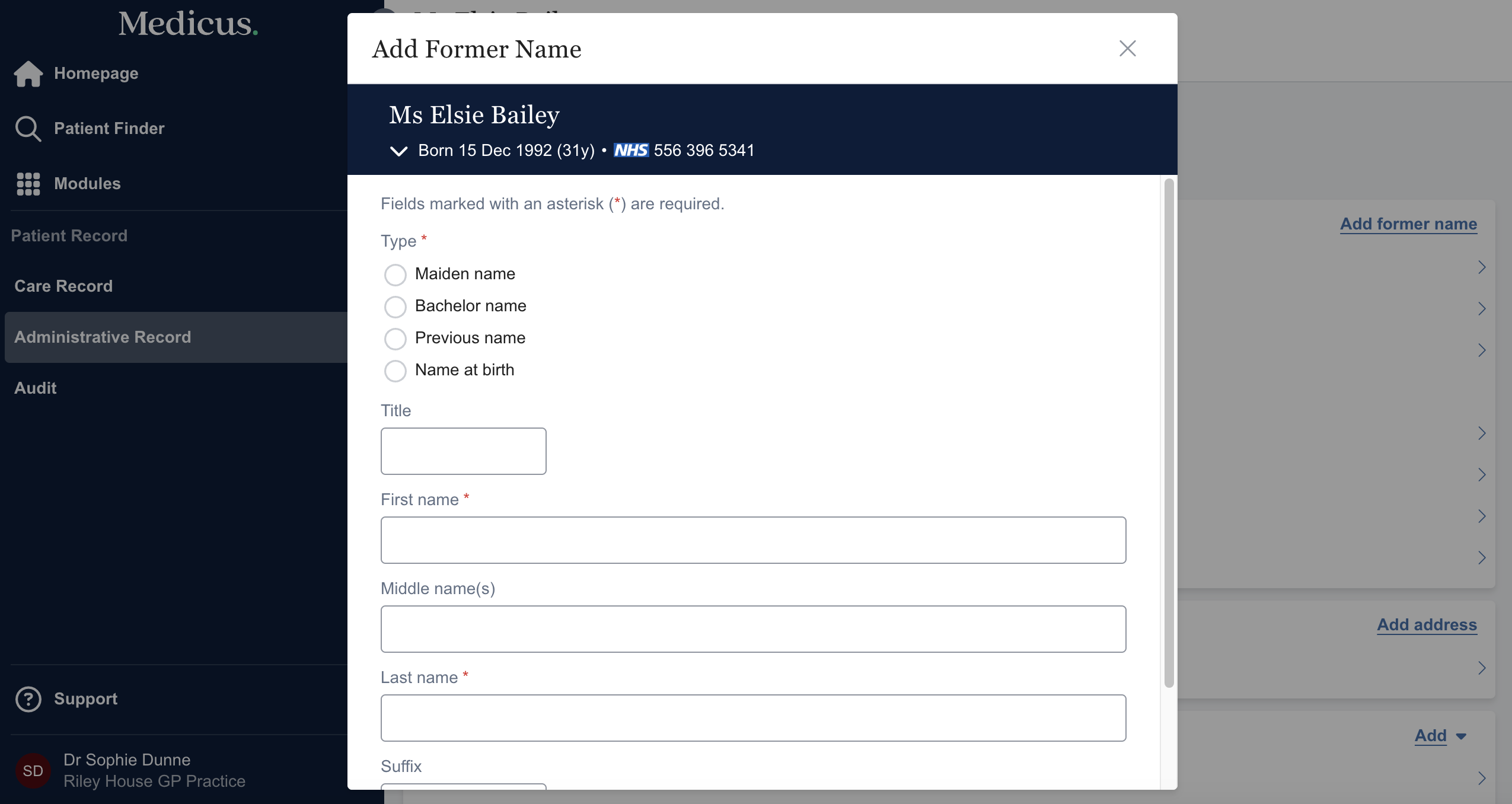
Task: Open the Care Record section
Action: pos(63,286)
